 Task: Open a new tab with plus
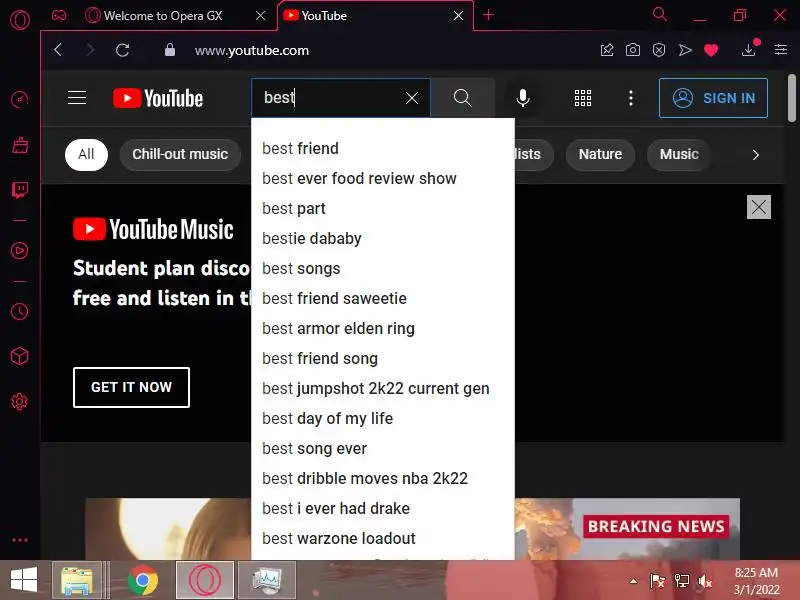coord(488,15)
